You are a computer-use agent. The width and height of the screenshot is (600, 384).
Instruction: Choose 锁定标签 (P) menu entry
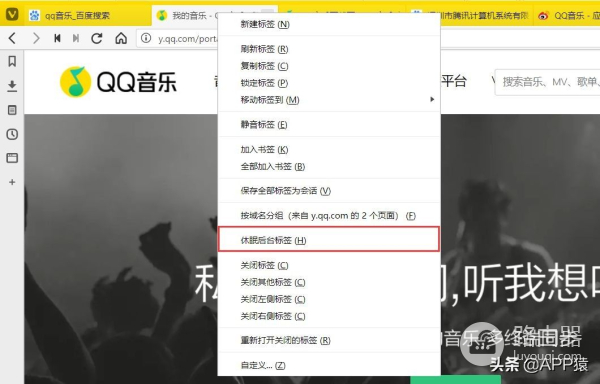point(329,83)
